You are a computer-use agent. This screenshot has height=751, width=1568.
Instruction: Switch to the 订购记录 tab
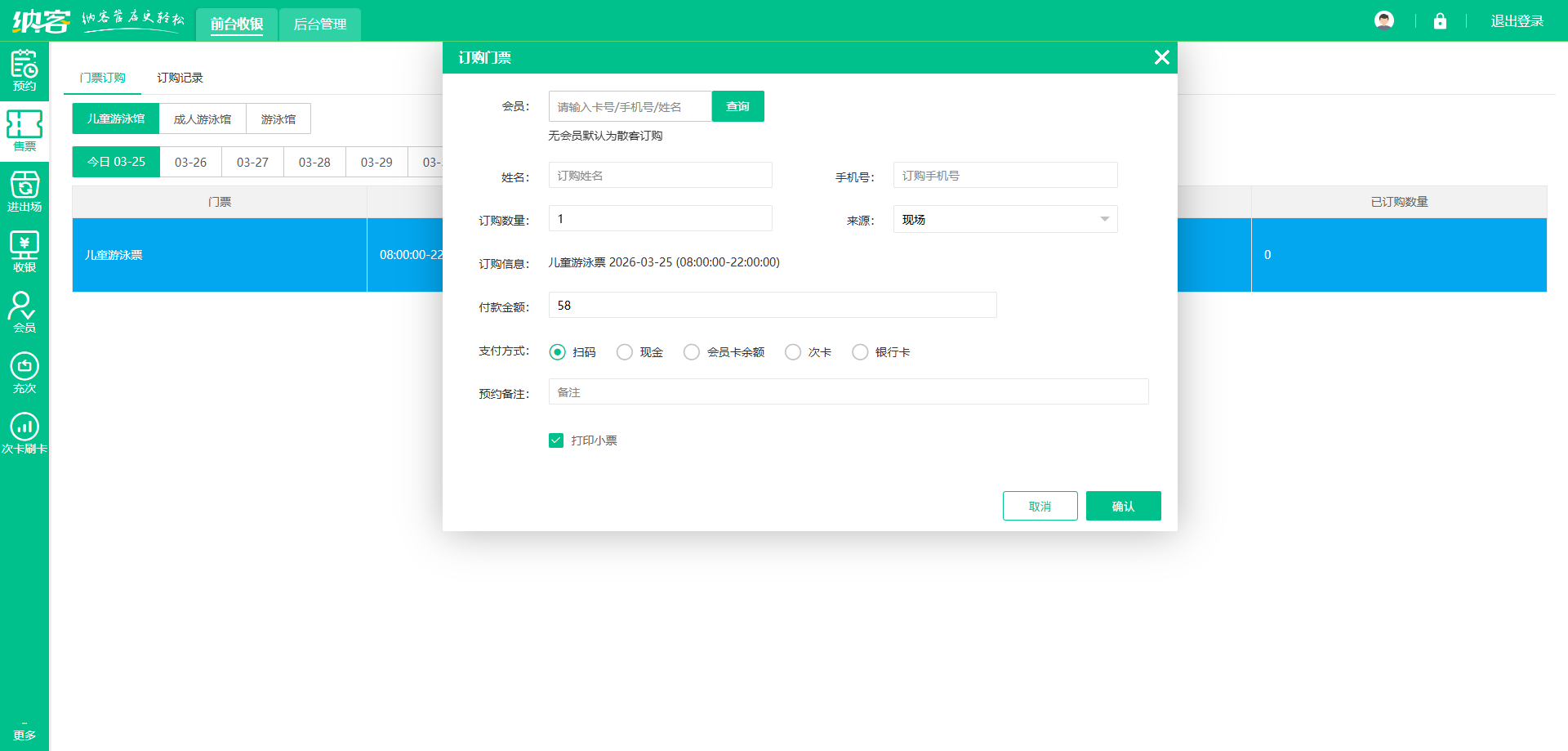point(180,78)
